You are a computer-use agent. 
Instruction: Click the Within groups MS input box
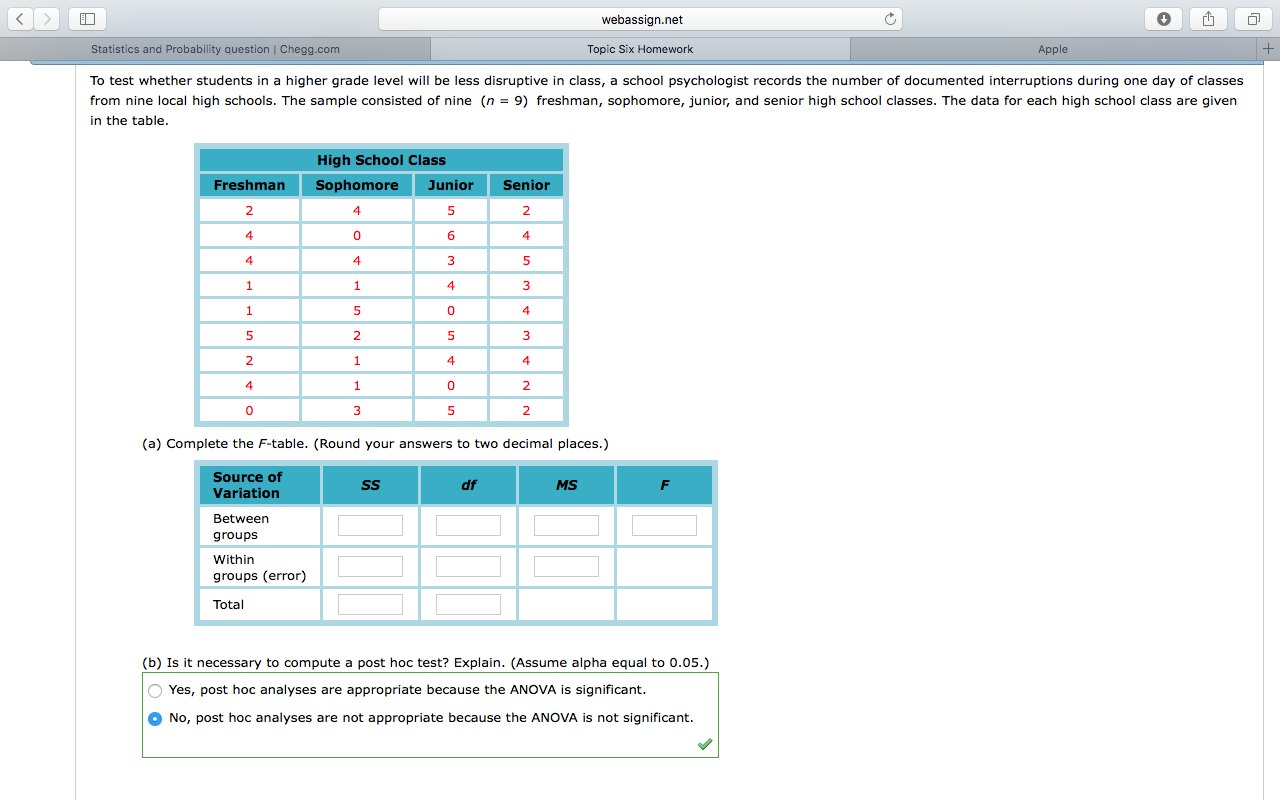566,566
